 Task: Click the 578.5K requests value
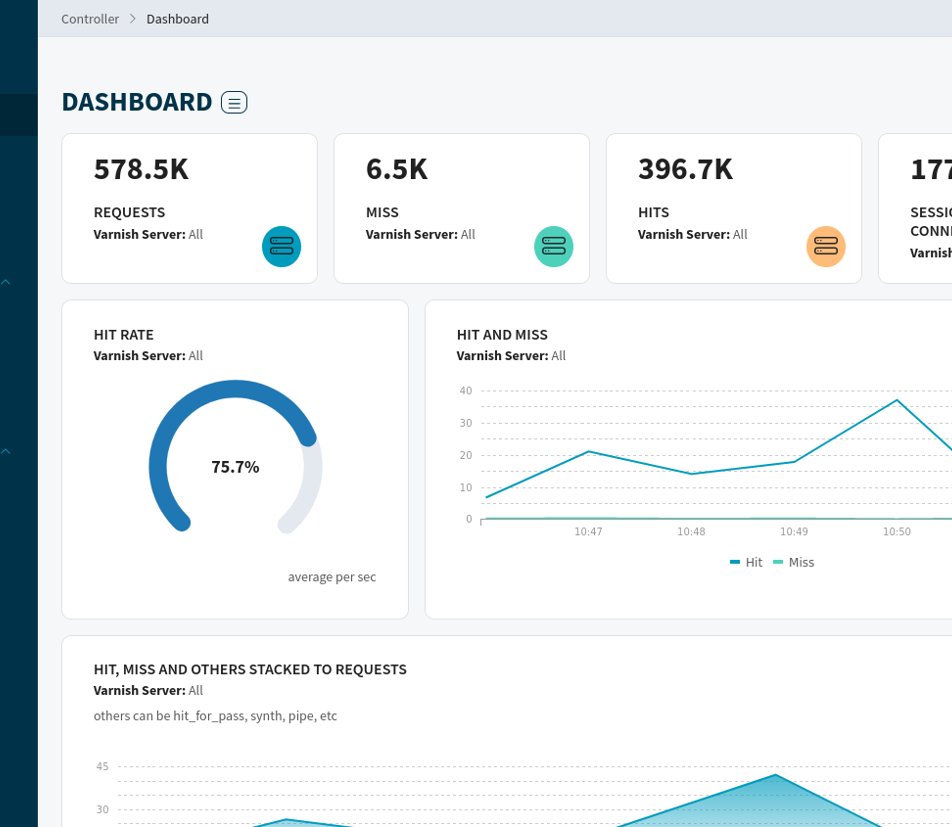[141, 169]
